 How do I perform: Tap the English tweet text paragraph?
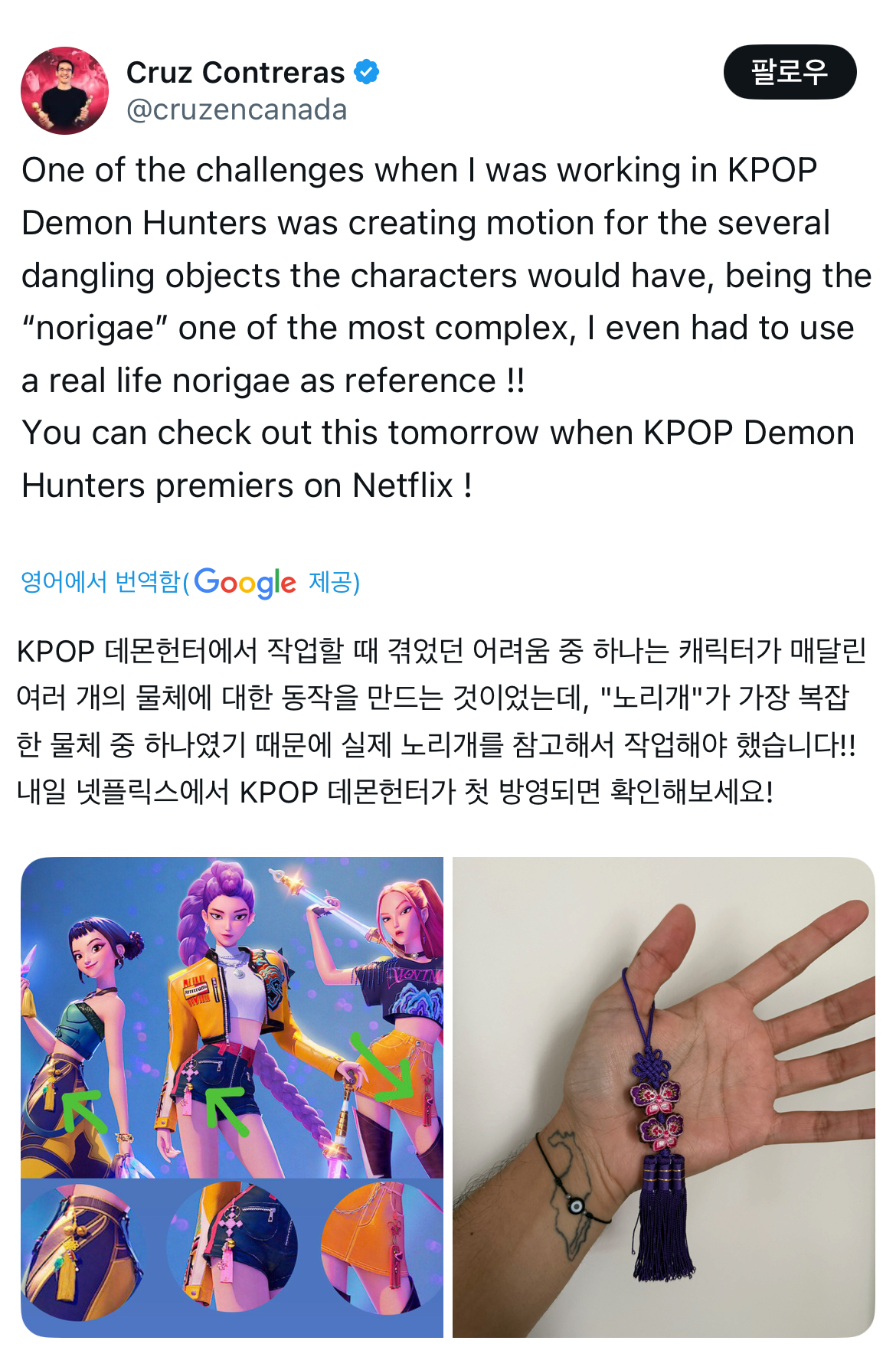tap(446, 328)
